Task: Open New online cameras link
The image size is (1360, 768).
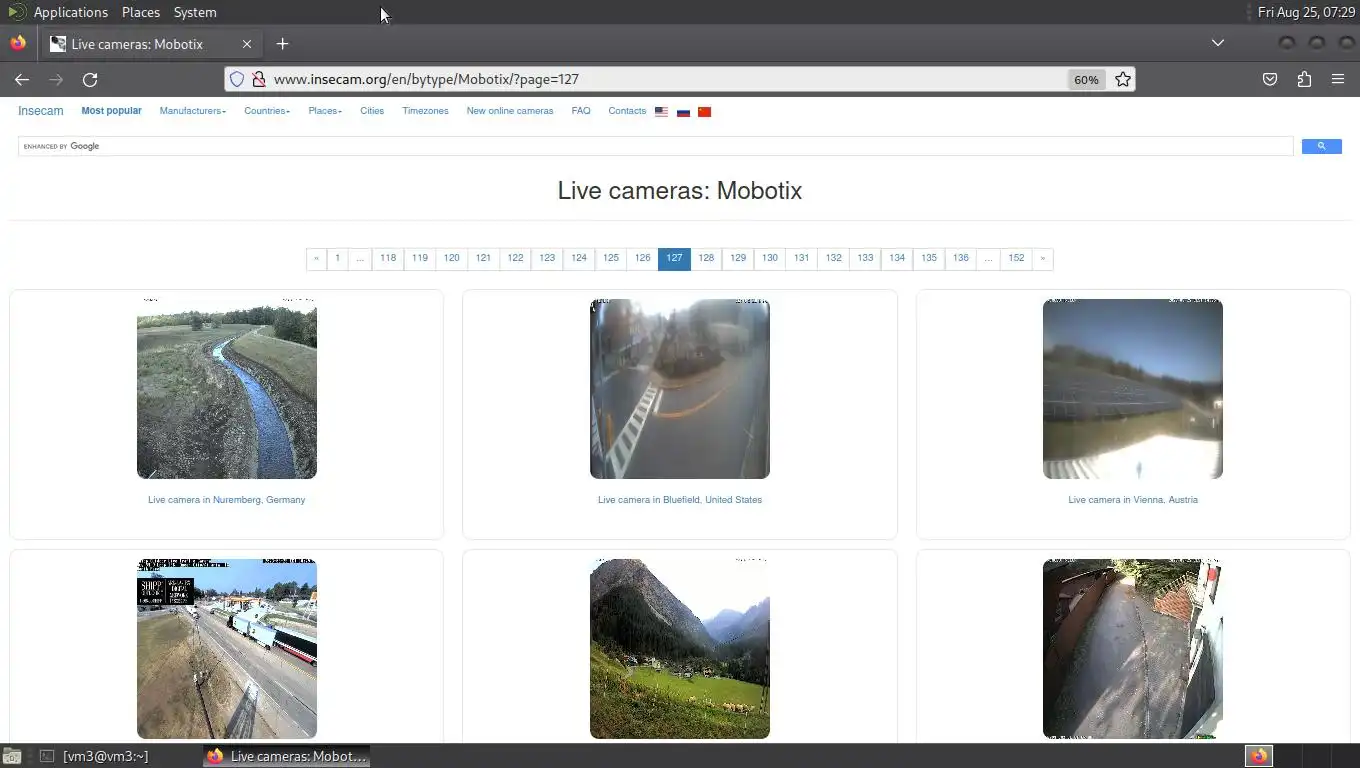Action: (510, 111)
